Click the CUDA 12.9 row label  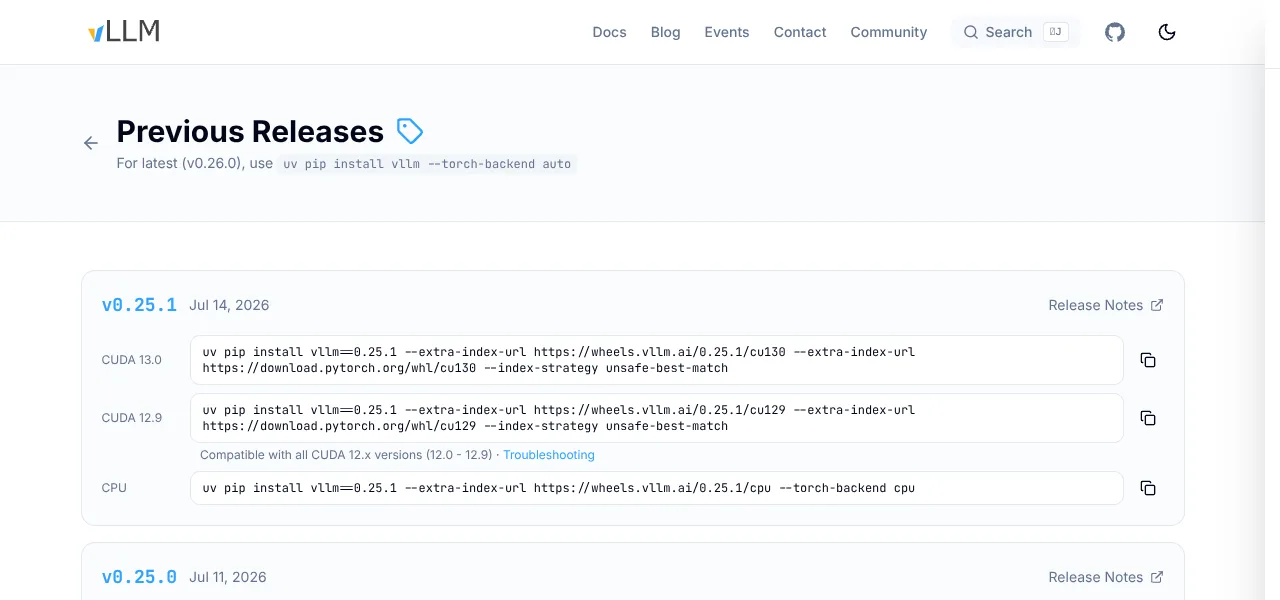[131, 418]
